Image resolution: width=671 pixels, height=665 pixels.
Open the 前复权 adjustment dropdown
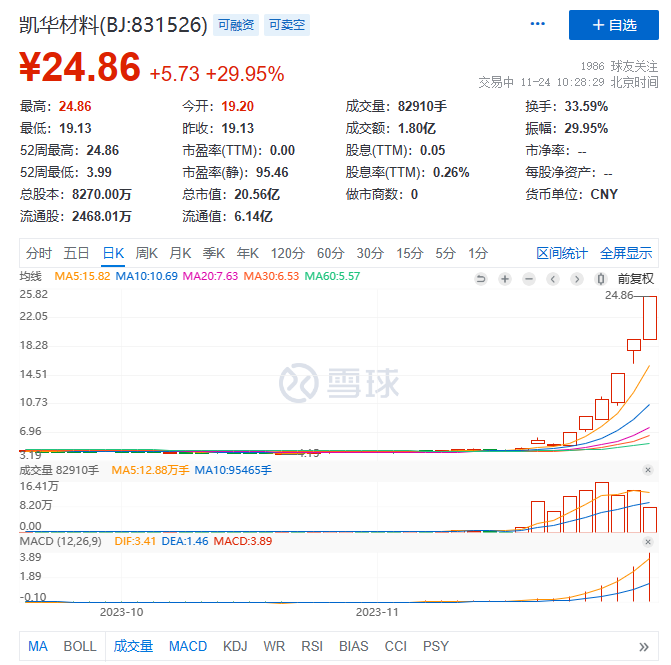click(x=635, y=279)
